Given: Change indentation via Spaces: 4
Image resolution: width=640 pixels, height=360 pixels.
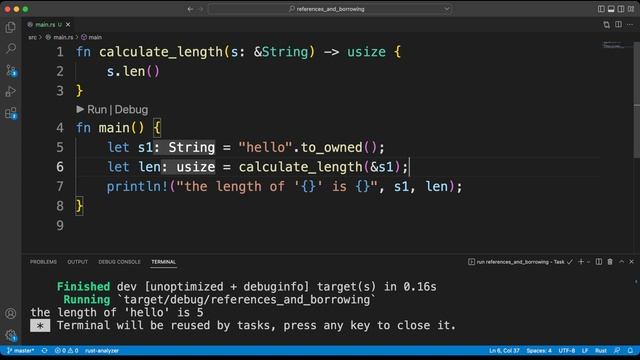Looking at the screenshot, I should [539, 351].
